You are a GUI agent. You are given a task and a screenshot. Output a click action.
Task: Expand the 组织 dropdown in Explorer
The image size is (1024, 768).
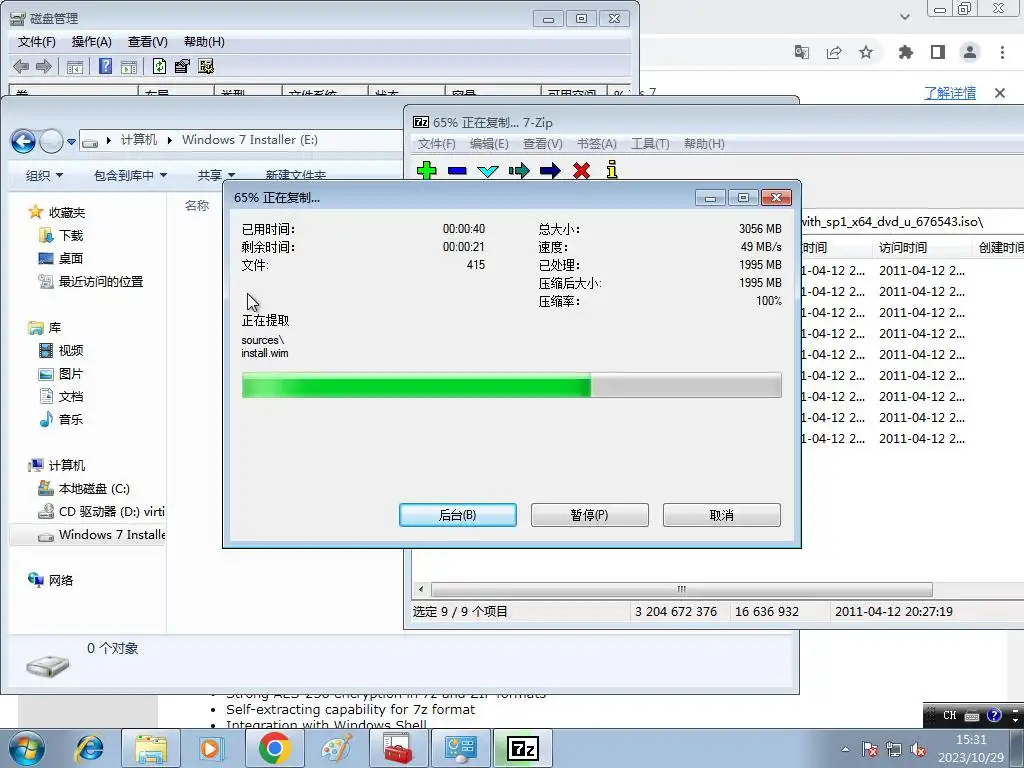(44, 175)
